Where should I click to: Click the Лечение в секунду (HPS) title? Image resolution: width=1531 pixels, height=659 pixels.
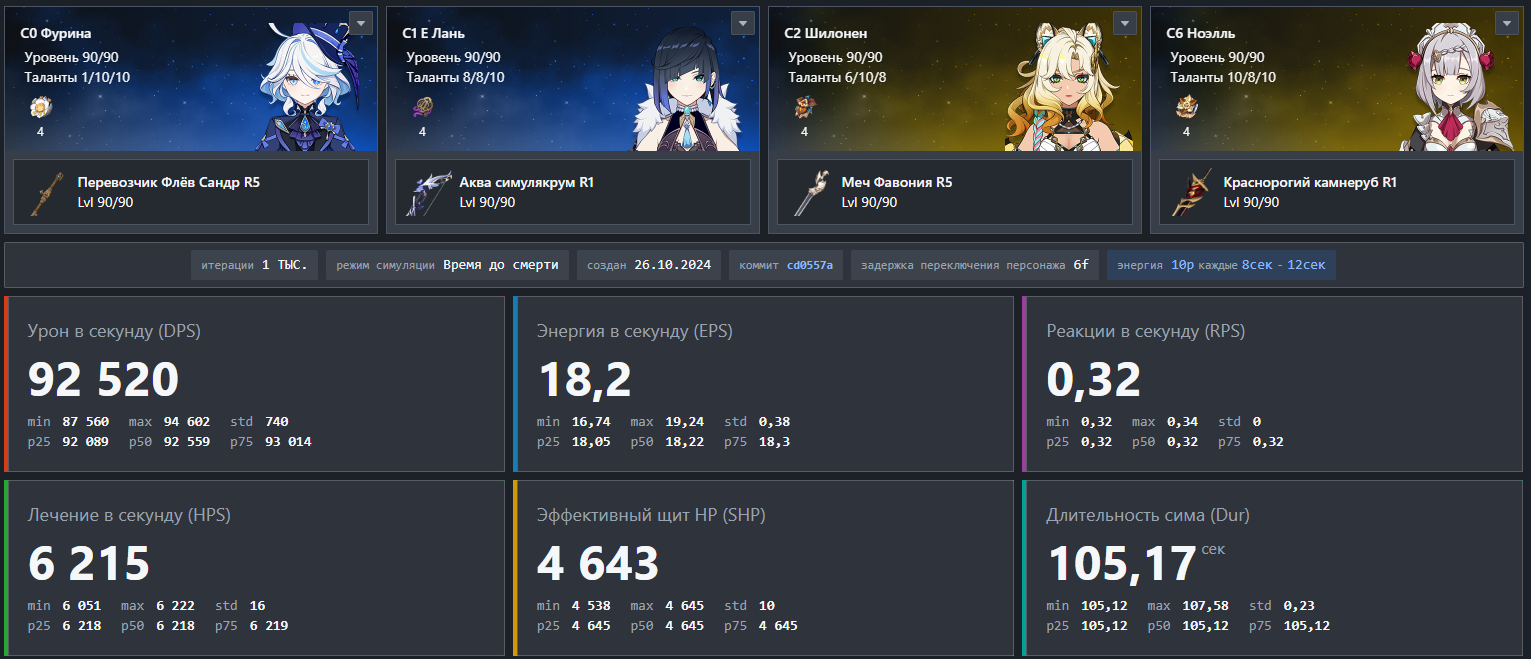click(129, 515)
